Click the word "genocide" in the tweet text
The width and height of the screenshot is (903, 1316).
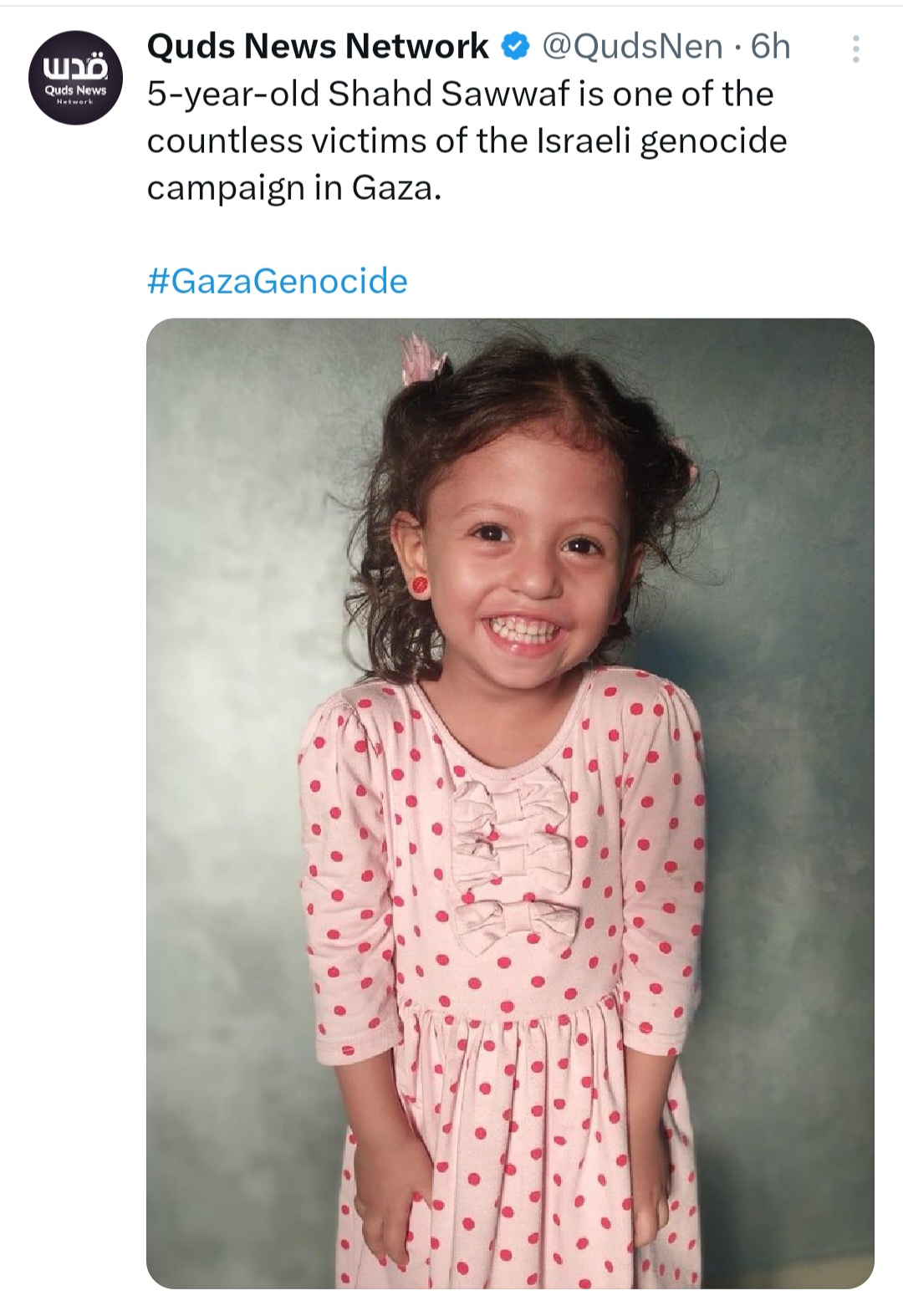pyautogui.click(x=713, y=141)
